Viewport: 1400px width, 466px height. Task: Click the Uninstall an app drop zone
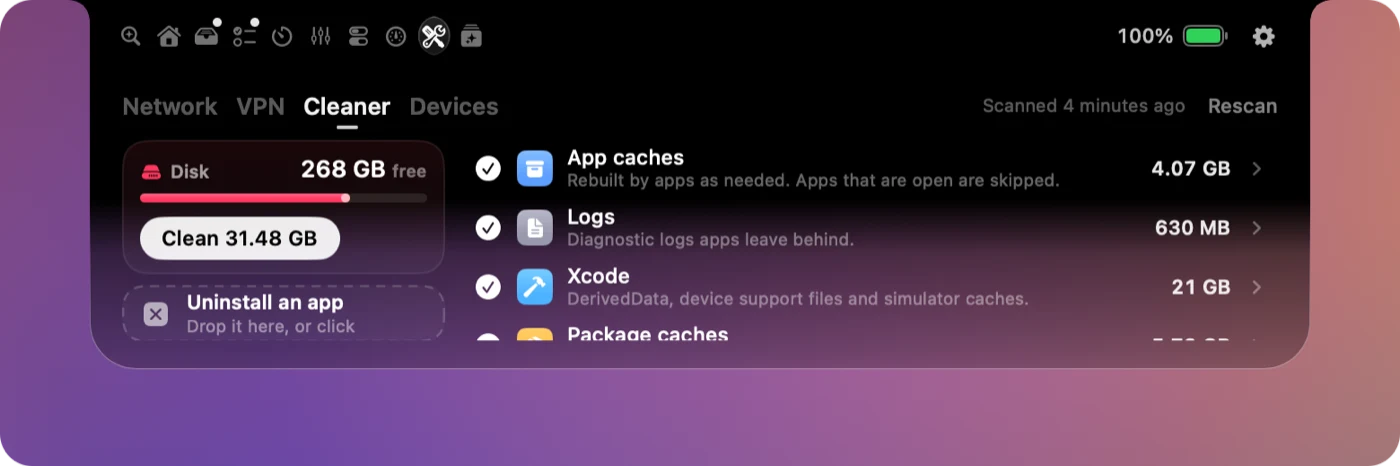284,313
